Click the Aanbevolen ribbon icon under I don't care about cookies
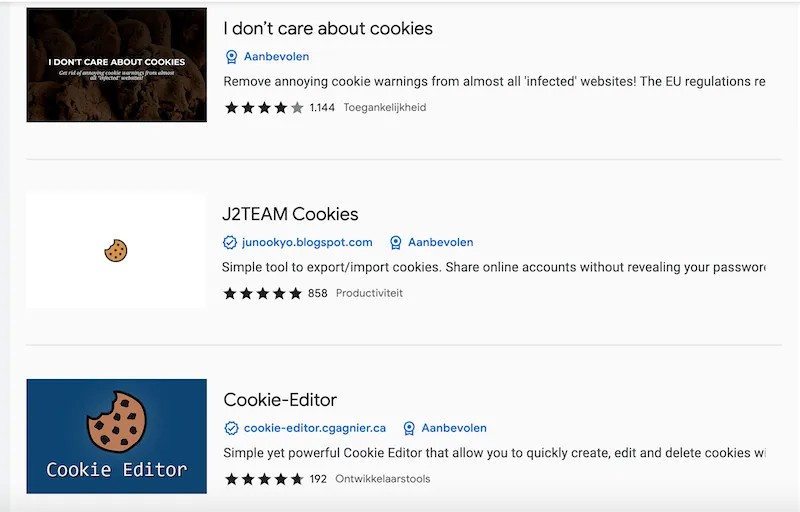This screenshot has width=800, height=512. tap(231, 57)
